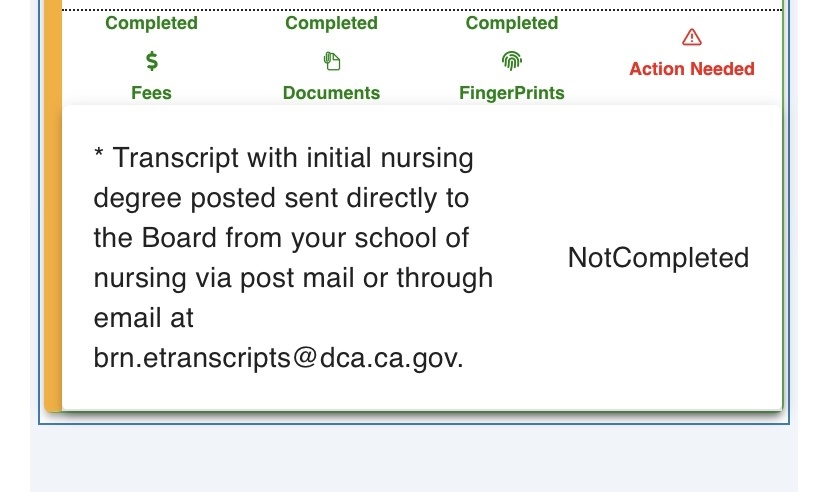Select the FingerPrints section label
Screen dimensions: 828x492
[512, 93]
